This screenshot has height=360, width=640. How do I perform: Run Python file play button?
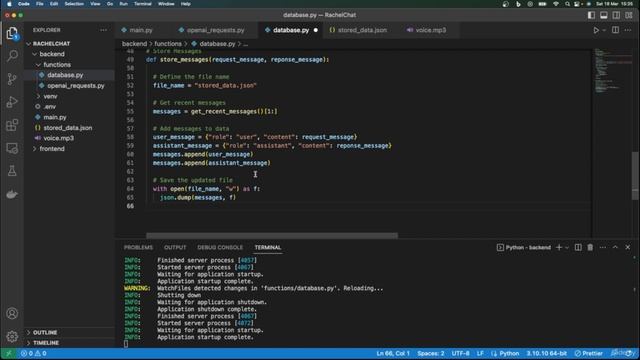[x=596, y=30]
